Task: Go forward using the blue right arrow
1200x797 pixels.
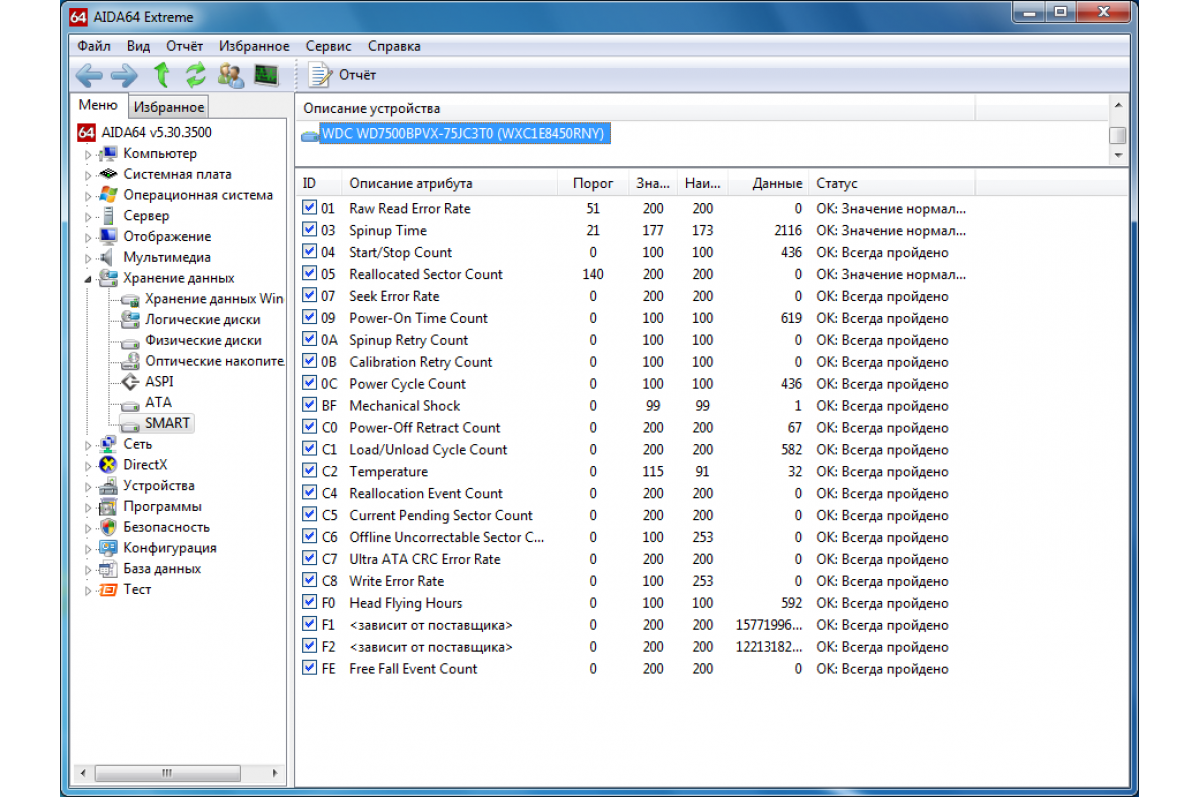Action: click(x=124, y=75)
